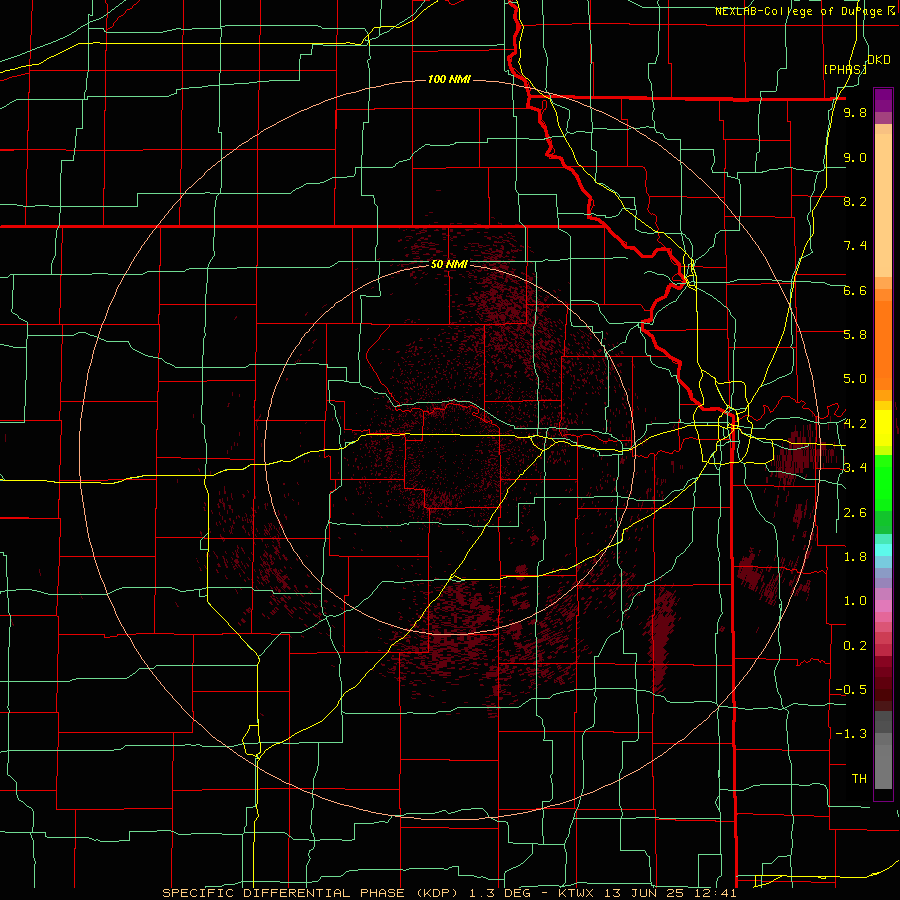Click the TH label at the scale bottom
The height and width of the screenshot is (900, 900).
(x=859, y=778)
